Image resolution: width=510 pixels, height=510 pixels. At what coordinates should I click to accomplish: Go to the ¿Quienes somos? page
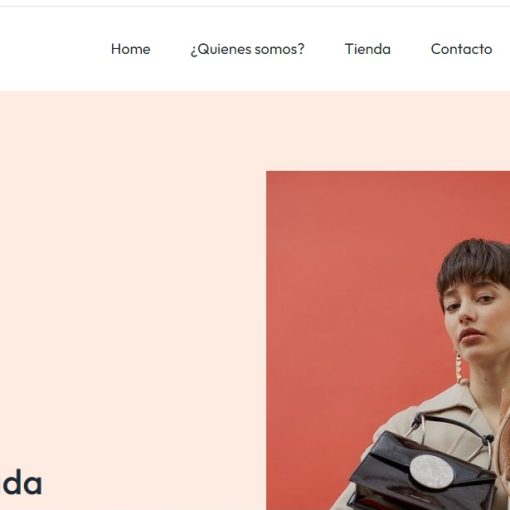tap(247, 49)
